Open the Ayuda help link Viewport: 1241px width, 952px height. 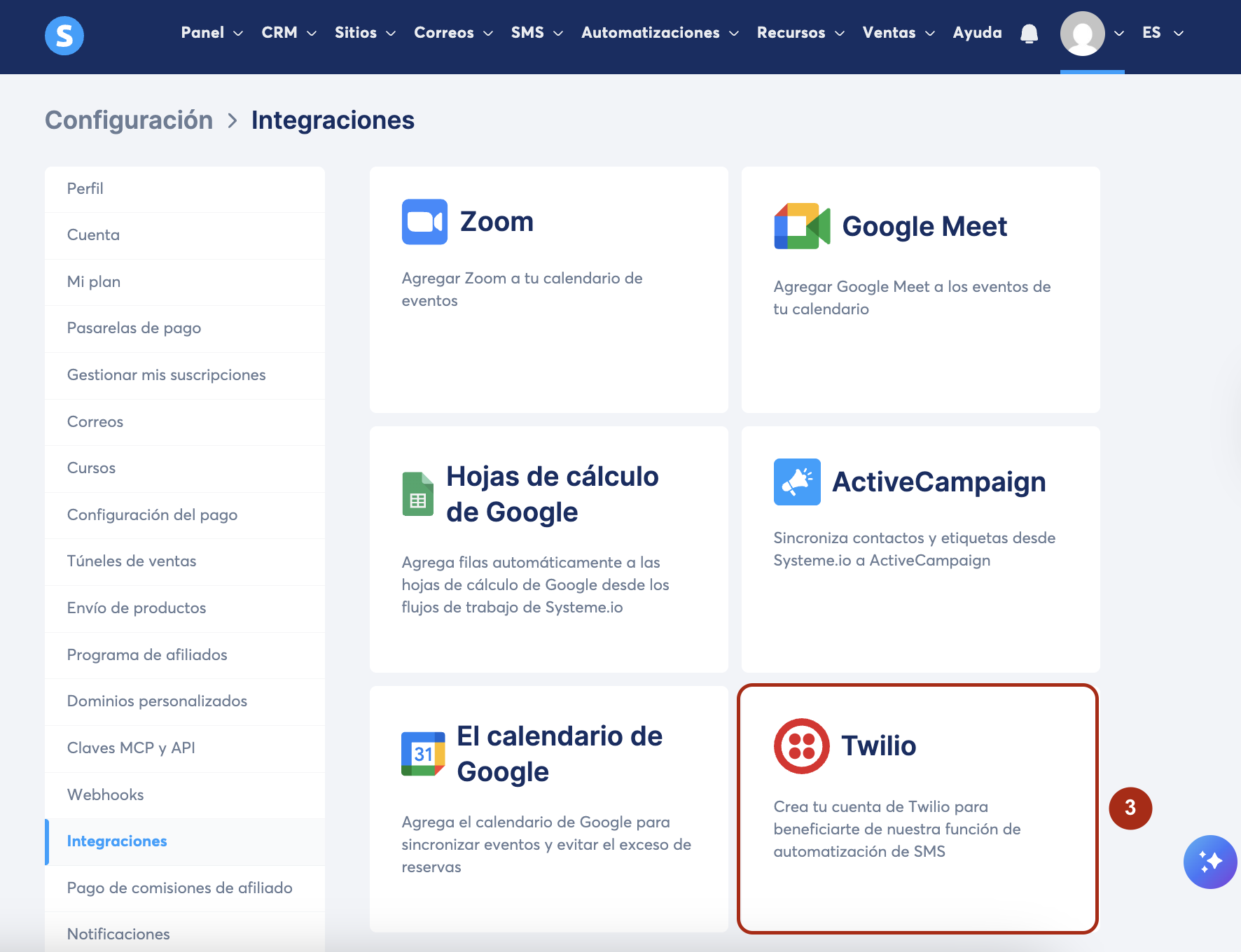point(977,33)
